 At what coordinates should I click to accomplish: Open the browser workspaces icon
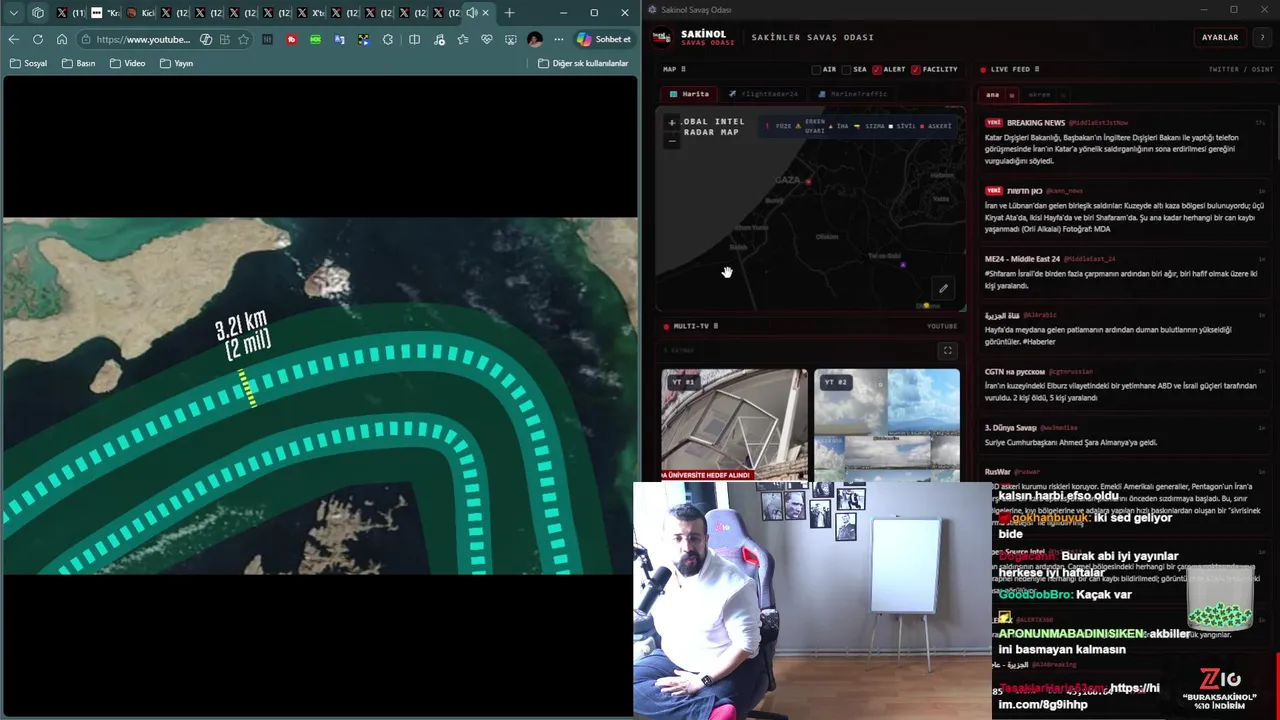[x=38, y=13]
